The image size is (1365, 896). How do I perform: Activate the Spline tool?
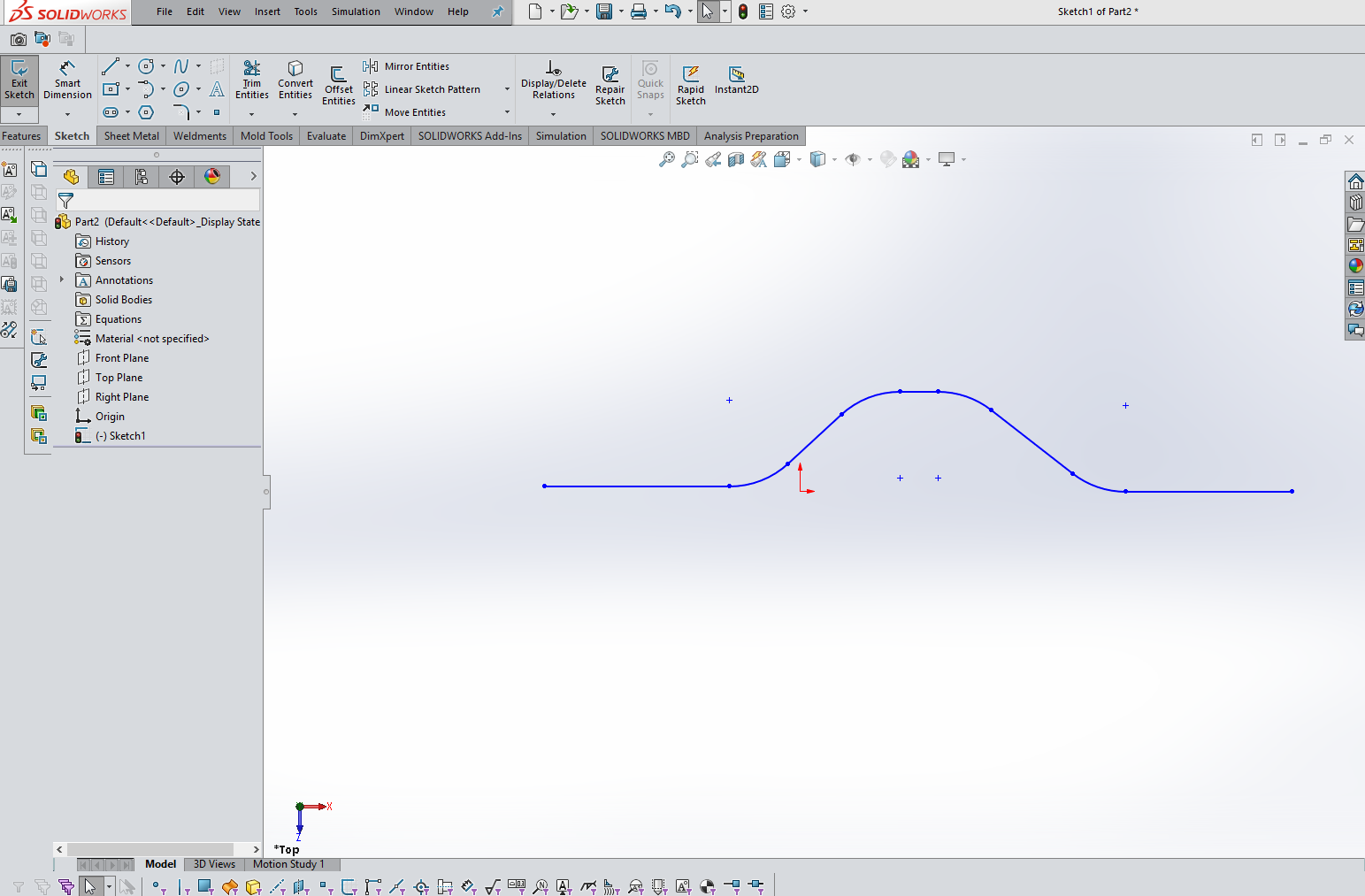click(x=182, y=65)
